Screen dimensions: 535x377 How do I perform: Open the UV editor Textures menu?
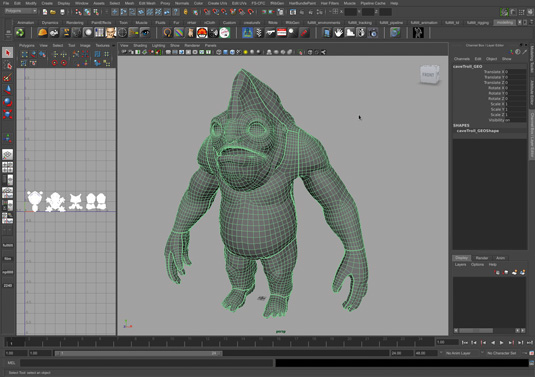[x=102, y=45]
